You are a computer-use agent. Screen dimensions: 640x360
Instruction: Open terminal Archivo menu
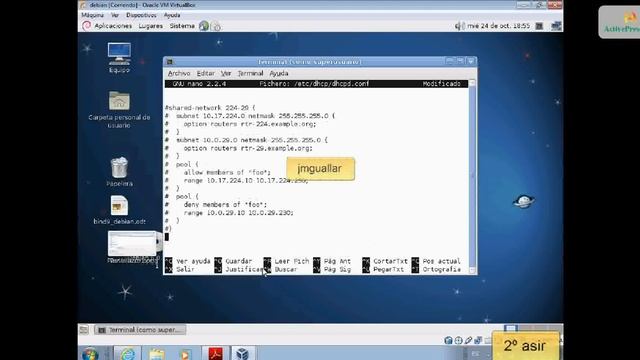coord(179,73)
